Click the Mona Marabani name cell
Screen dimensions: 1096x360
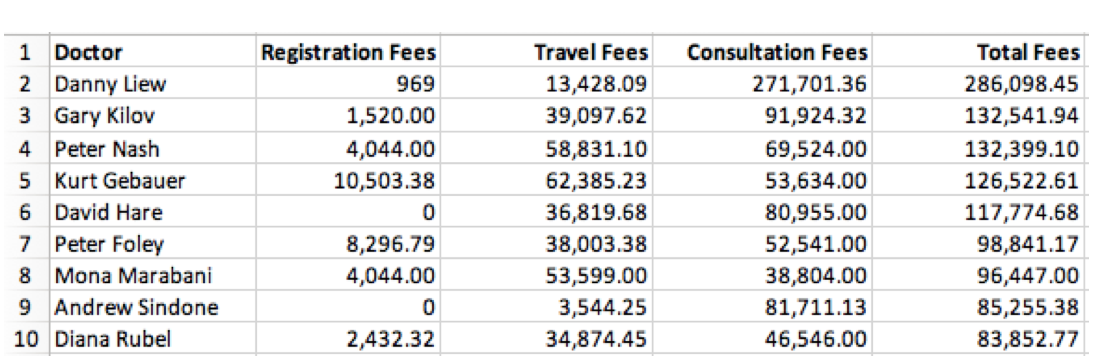pos(151,276)
